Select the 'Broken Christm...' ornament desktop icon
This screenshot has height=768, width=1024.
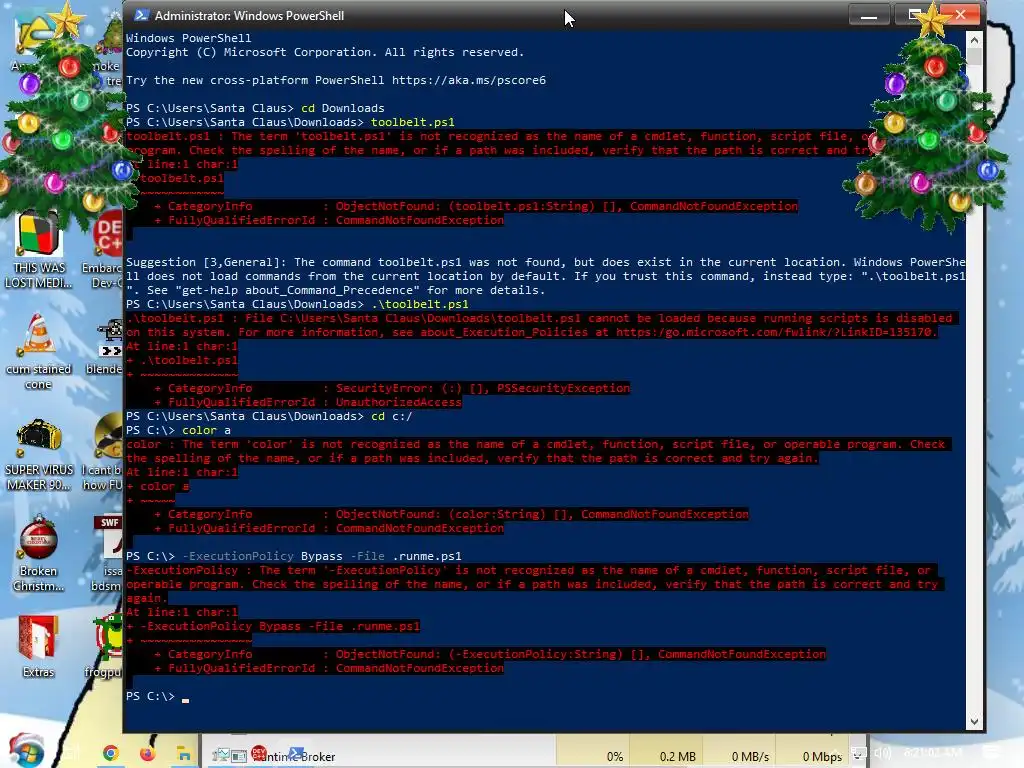(39, 555)
